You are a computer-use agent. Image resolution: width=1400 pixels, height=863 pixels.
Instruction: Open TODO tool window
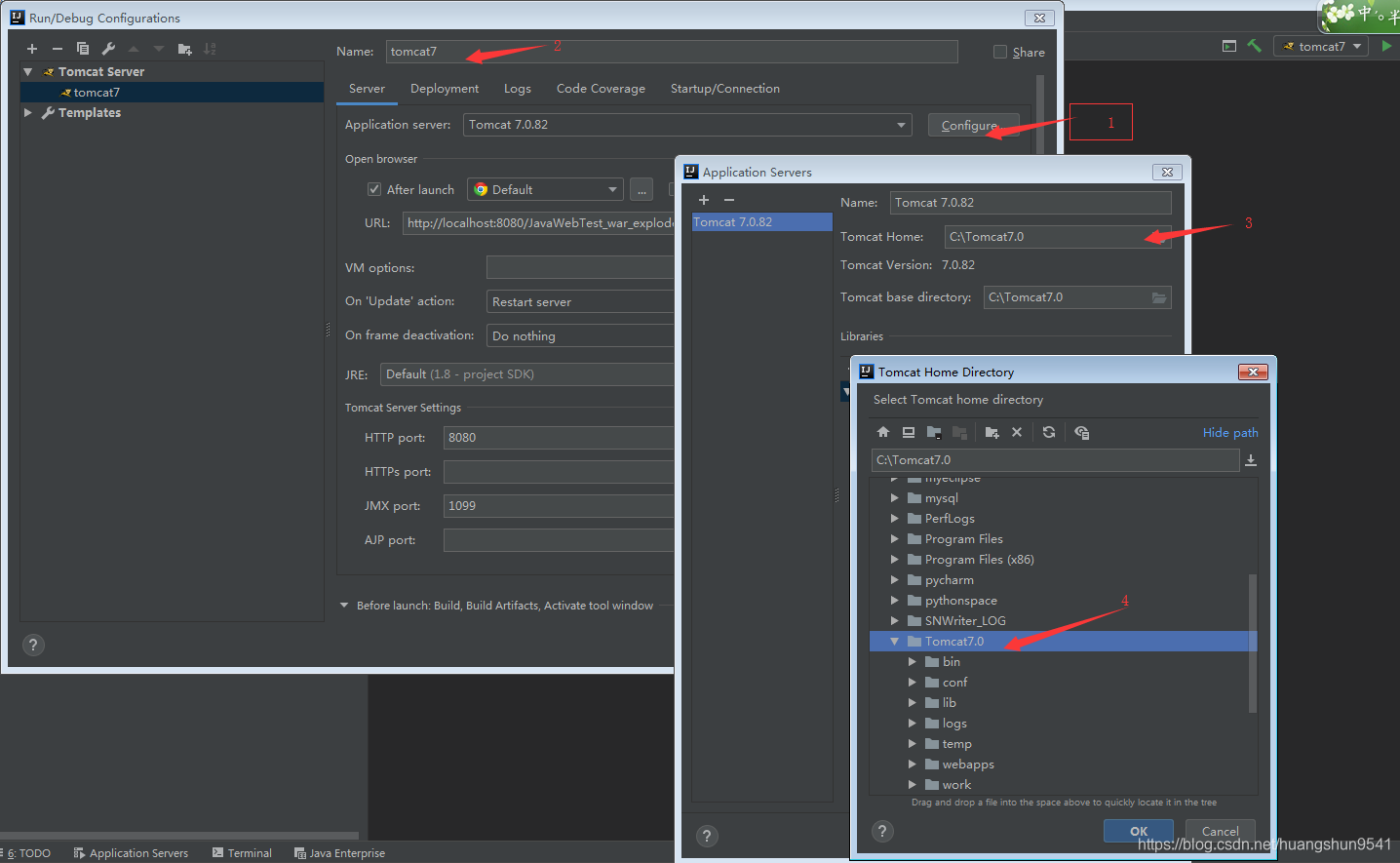click(29, 853)
